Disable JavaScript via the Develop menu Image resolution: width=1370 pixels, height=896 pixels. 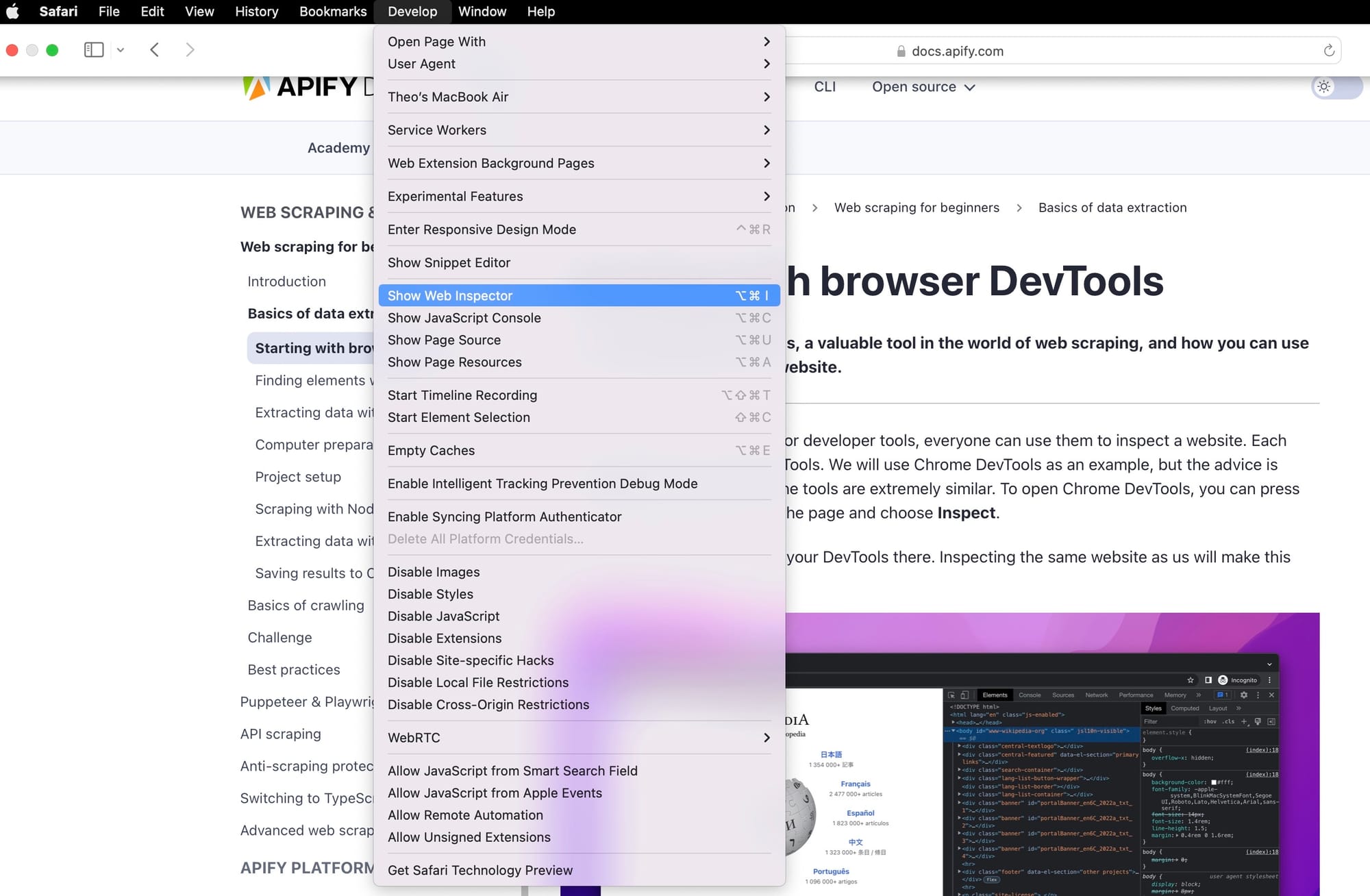tap(443, 616)
